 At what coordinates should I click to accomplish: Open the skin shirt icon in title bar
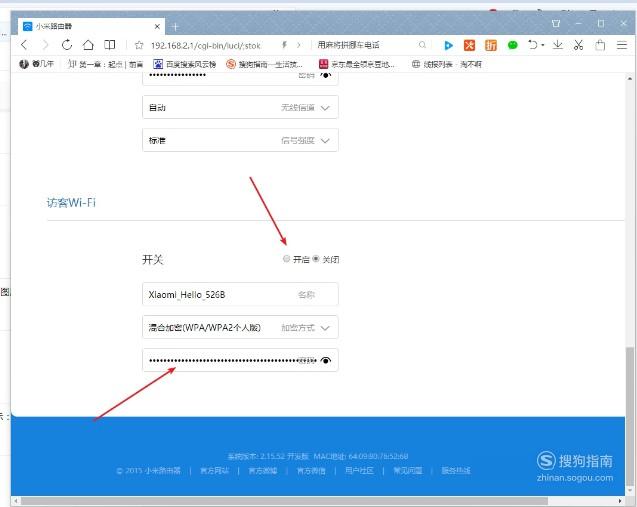[556, 24]
